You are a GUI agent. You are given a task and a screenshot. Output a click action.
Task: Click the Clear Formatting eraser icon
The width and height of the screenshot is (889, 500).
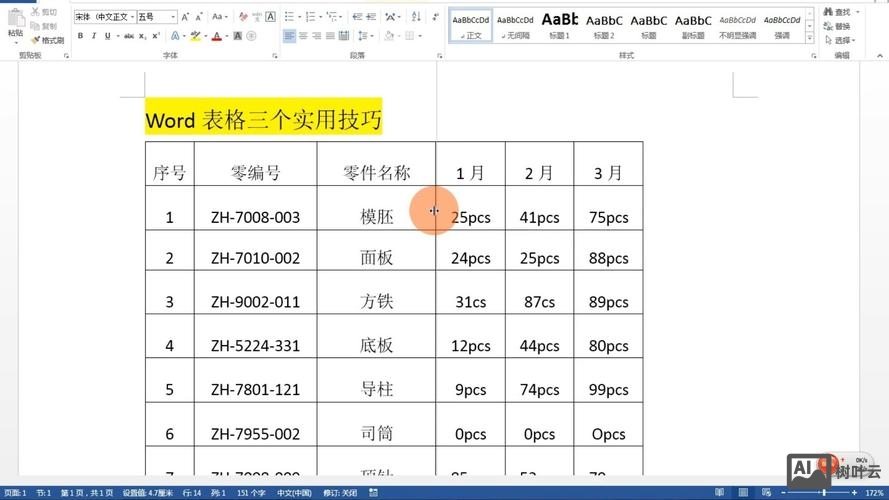tap(243, 17)
